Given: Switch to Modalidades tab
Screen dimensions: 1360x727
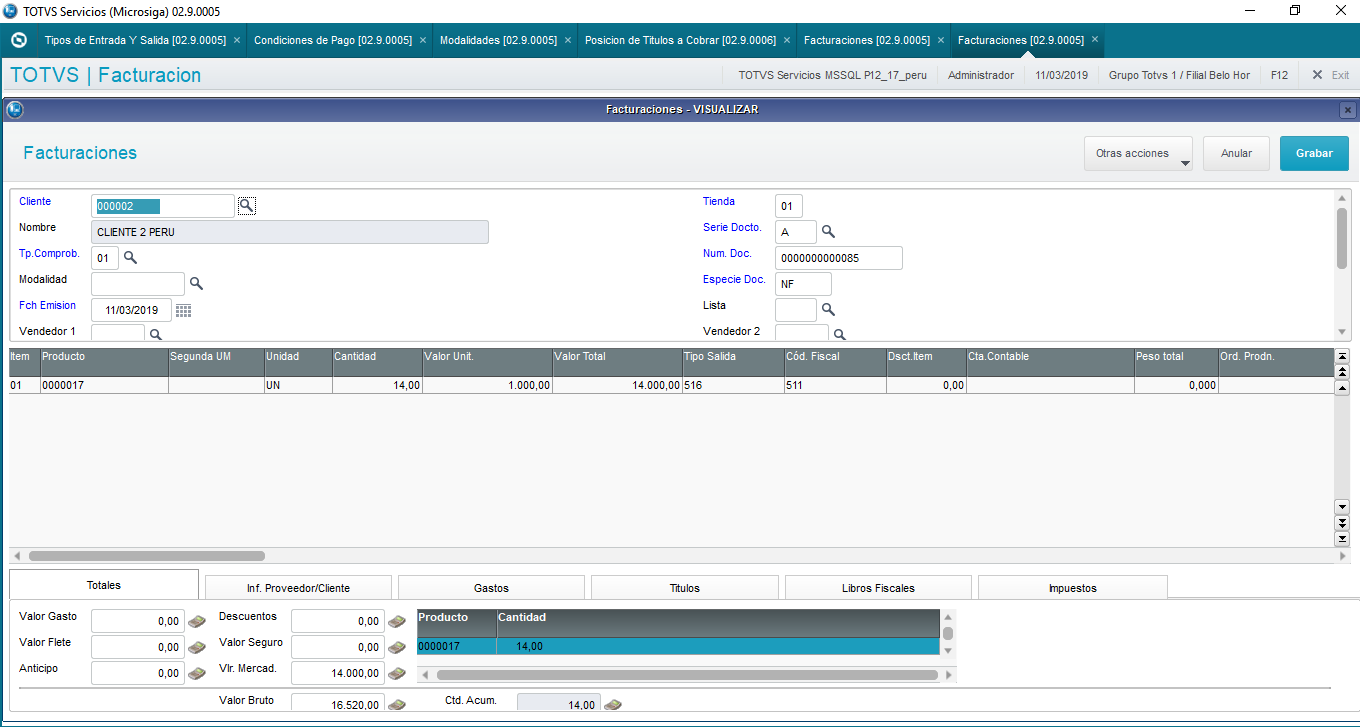Looking at the screenshot, I should point(498,40).
